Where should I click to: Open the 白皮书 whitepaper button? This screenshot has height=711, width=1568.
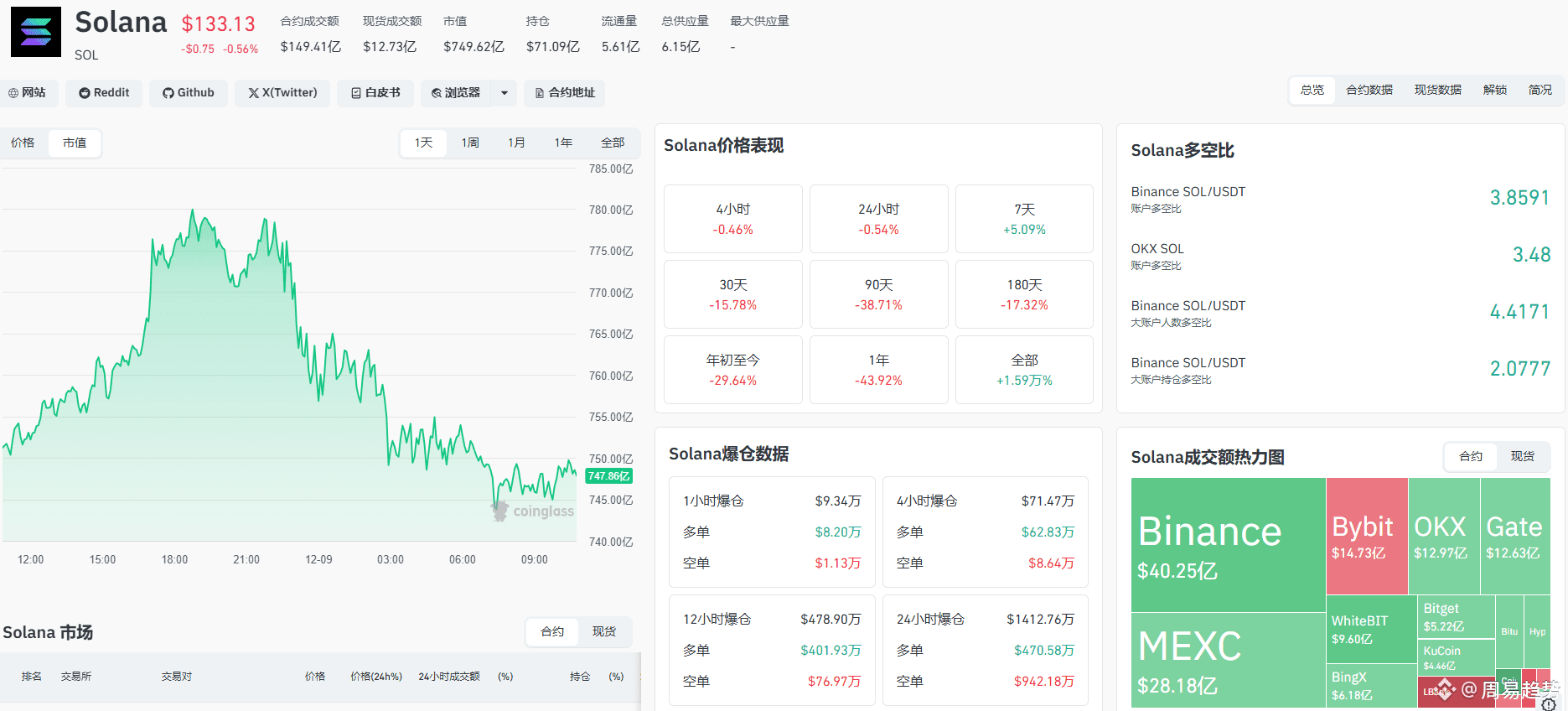[x=375, y=93]
